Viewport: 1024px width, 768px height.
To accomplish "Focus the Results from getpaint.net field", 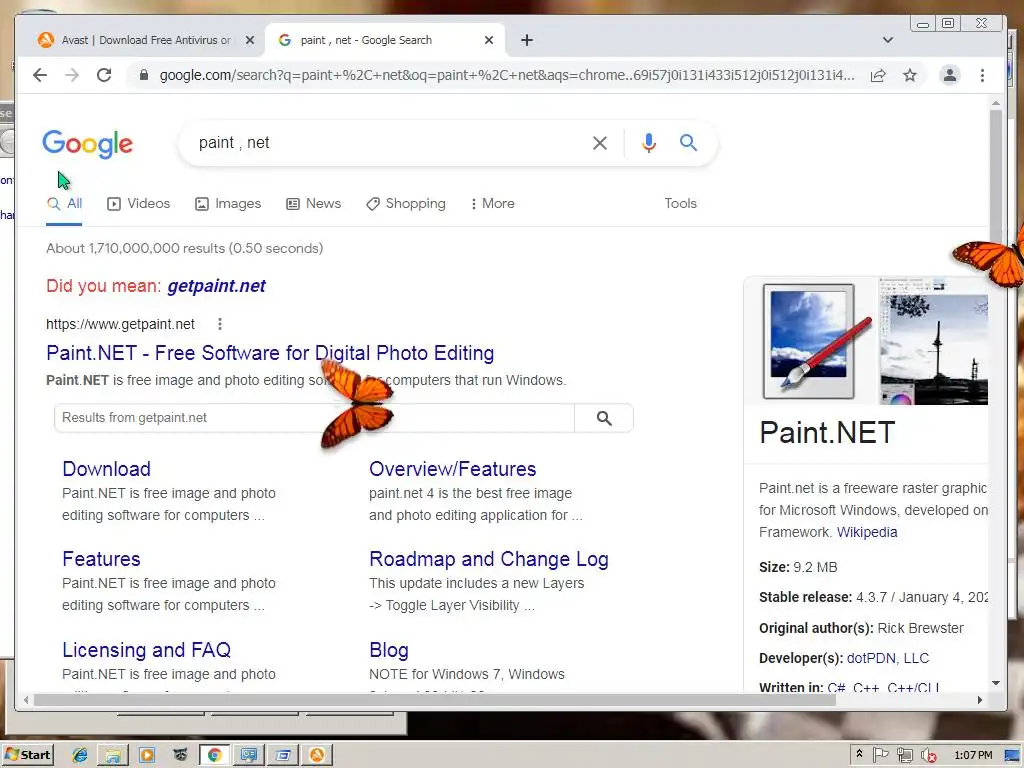I will [314, 418].
